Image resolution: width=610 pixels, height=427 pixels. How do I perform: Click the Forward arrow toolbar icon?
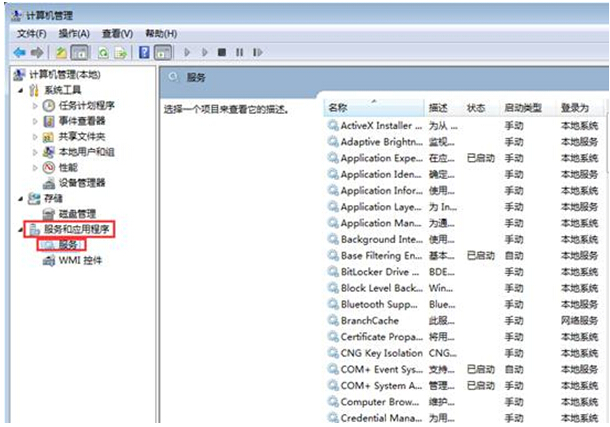point(37,52)
